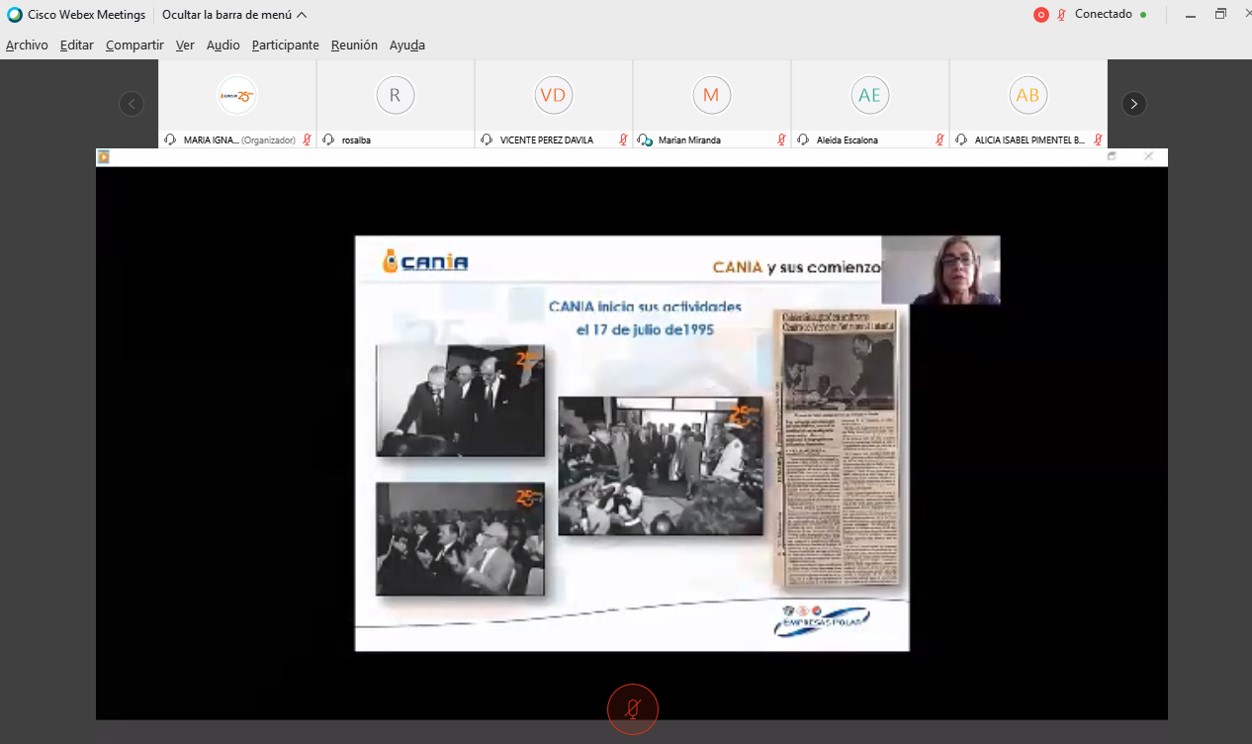Click the Conectado status text
The image size is (1252, 744).
(1103, 14)
